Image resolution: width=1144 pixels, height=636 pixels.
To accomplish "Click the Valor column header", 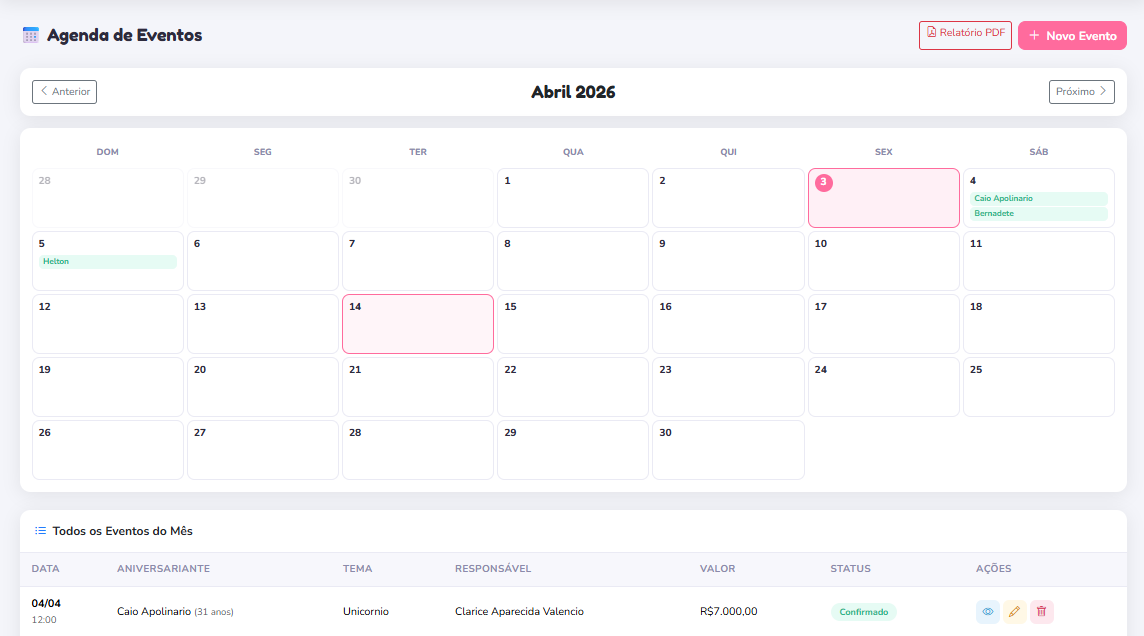I will coord(717,569).
